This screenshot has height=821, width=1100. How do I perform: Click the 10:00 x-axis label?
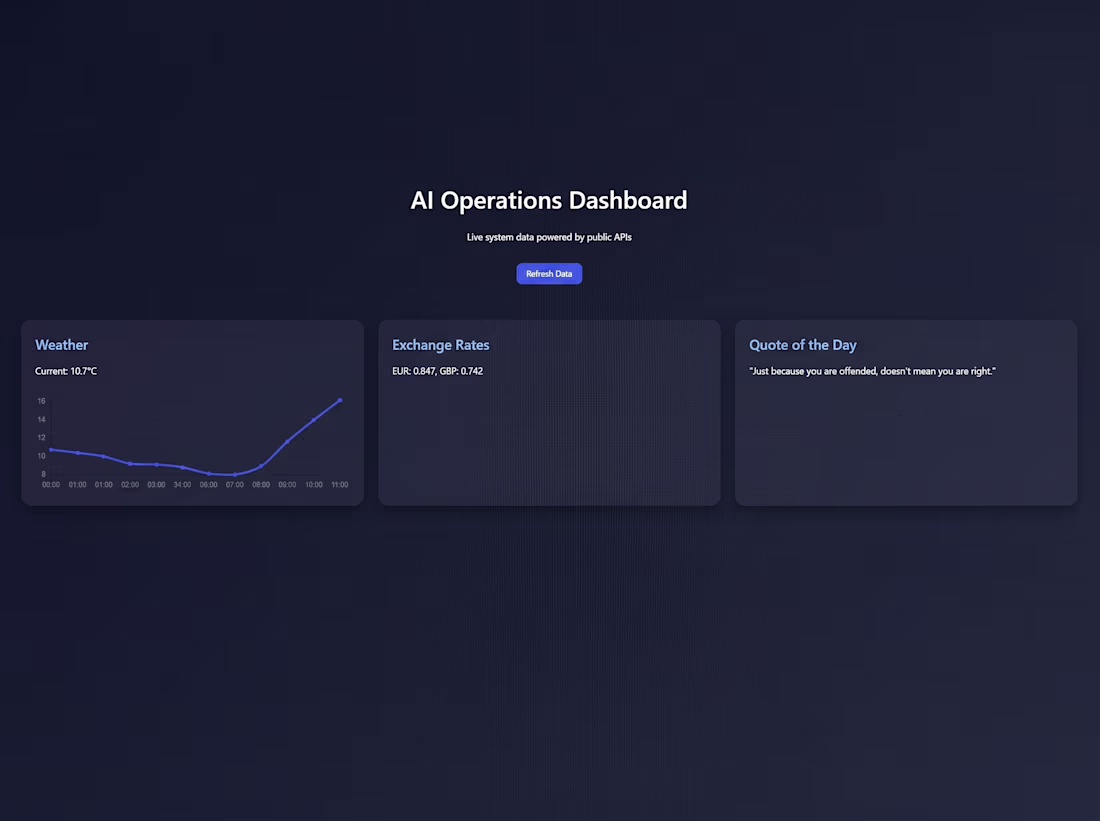[x=314, y=485]
